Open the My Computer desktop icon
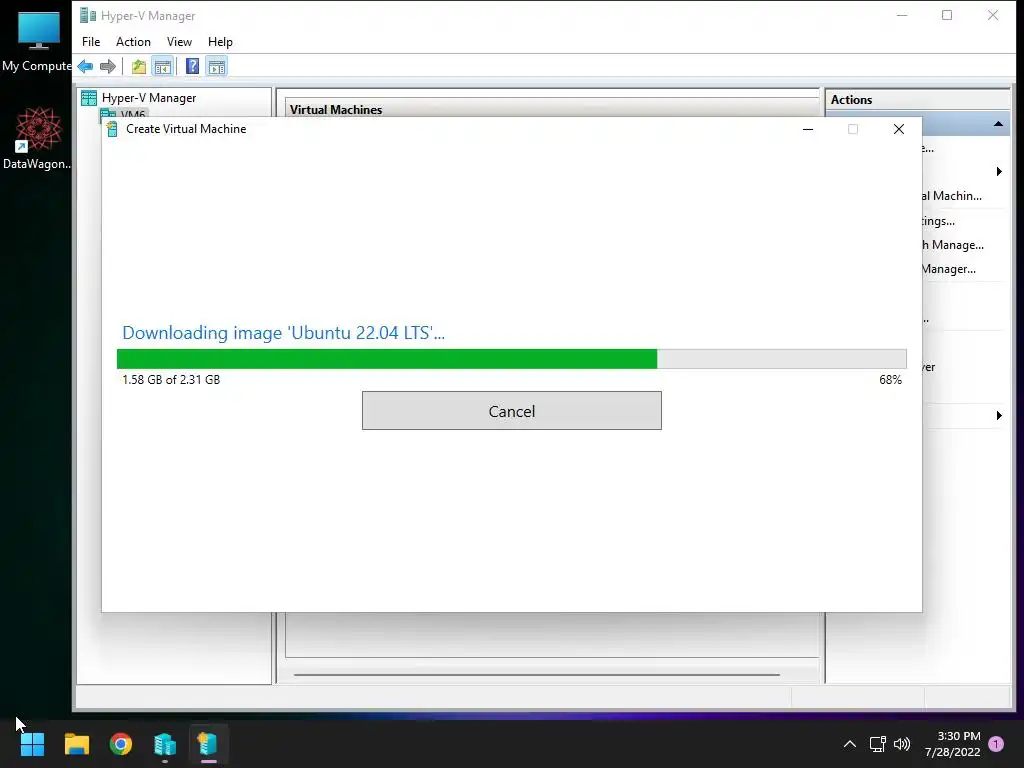 click(x=37, y=42)
